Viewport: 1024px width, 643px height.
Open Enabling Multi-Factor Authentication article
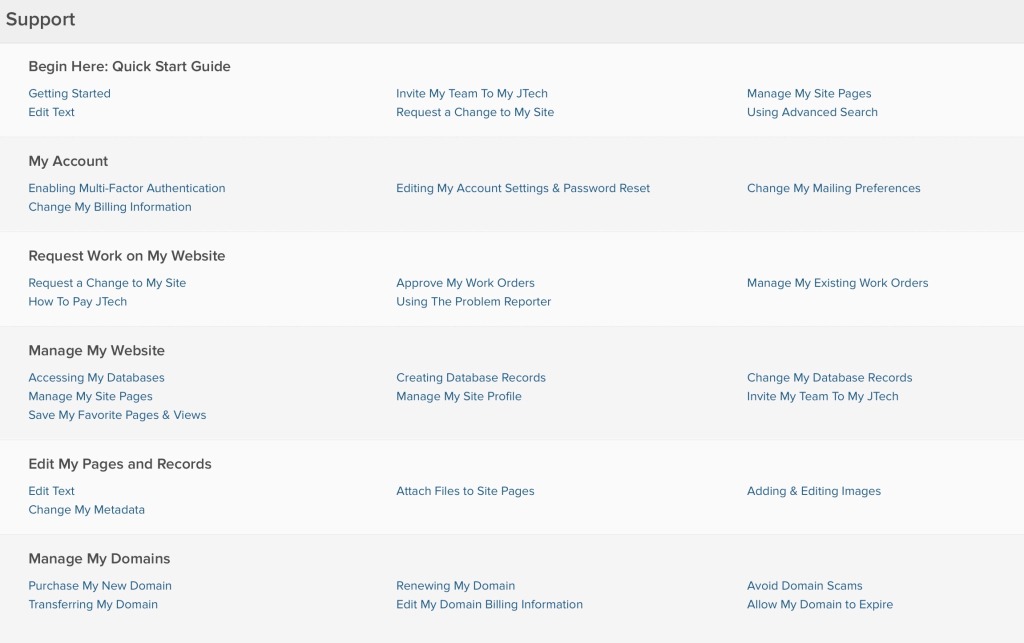tap(127, 188)
